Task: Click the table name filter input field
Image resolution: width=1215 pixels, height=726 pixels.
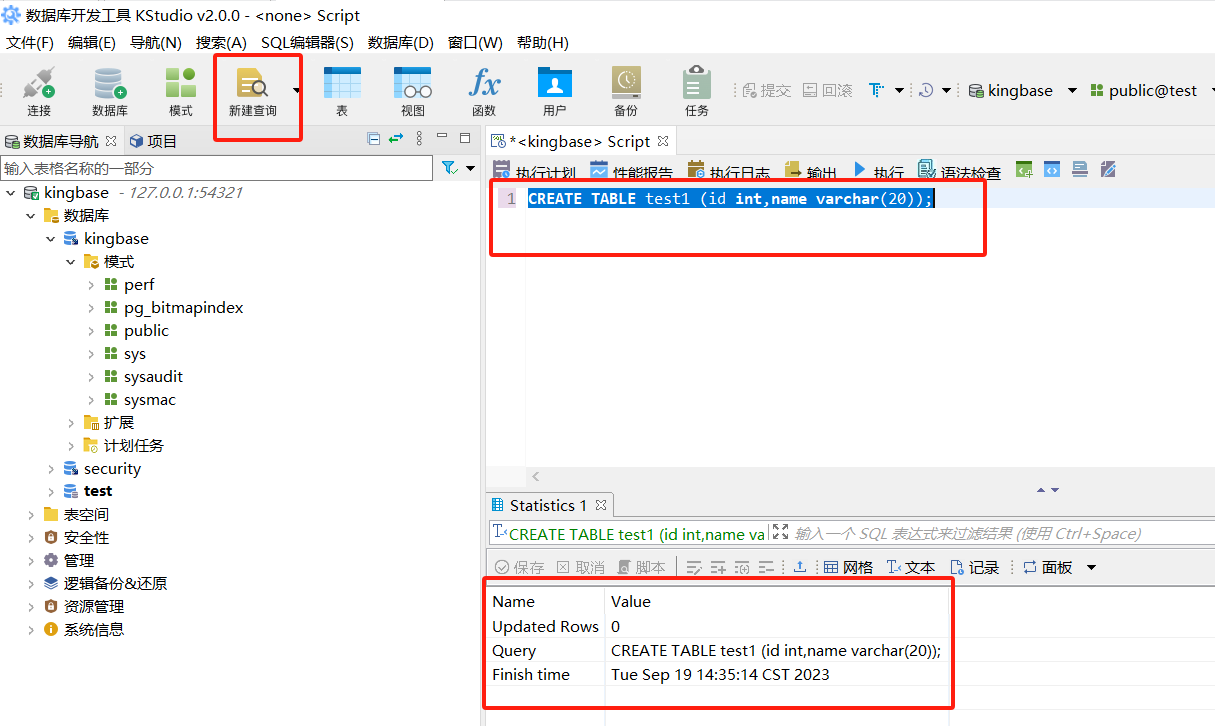Action: pyautogui.click(x=217, y=168)
